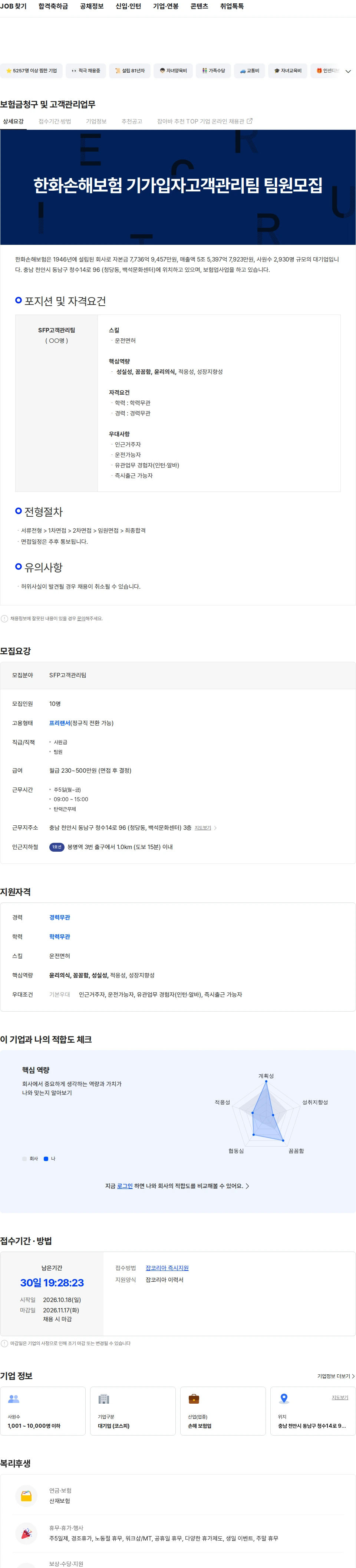Click the 설립 81년차 tag
356x1568 pixels.
tap(130, 70)
